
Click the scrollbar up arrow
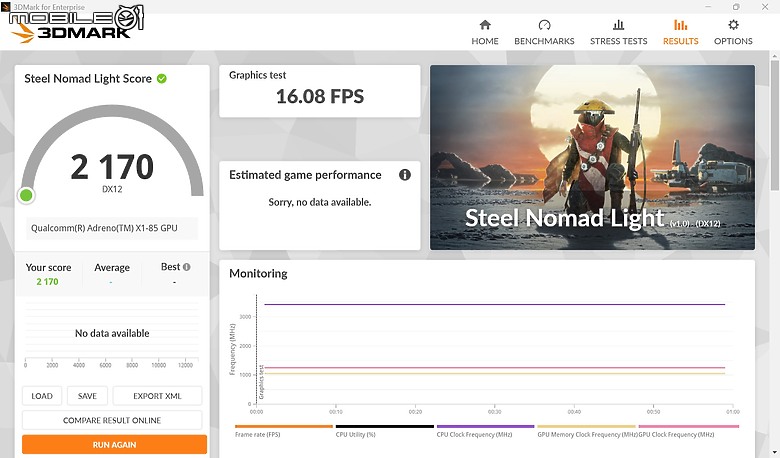click(x=775, y=55)
